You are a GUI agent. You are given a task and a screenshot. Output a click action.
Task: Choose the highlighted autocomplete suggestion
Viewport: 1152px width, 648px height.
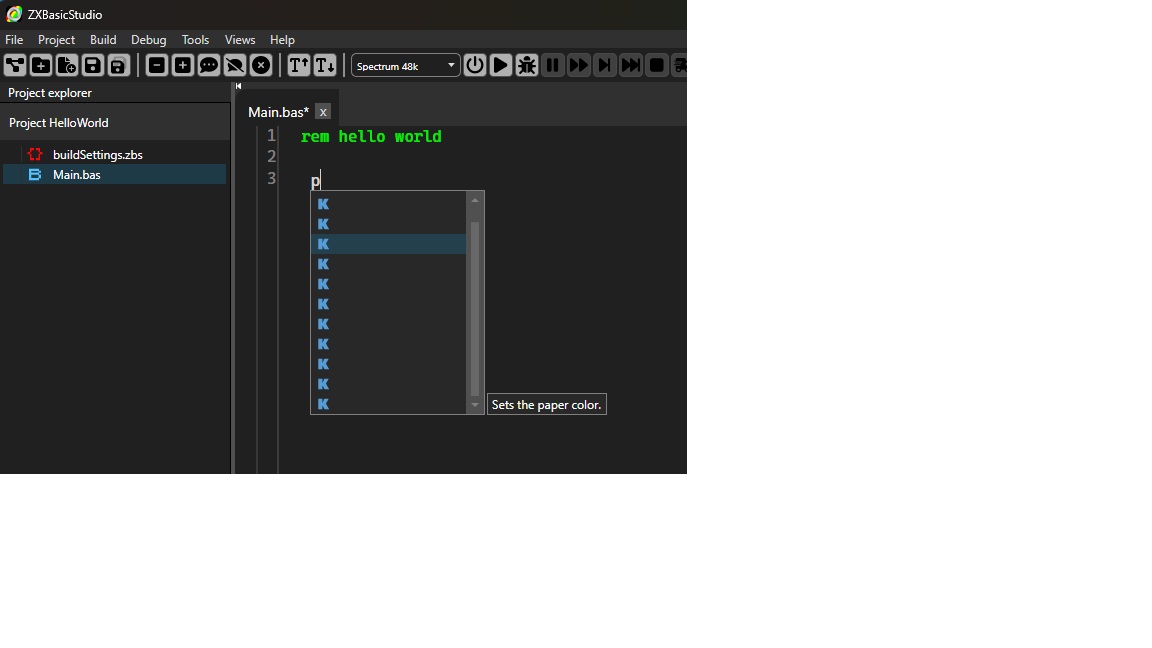point(388,244)
